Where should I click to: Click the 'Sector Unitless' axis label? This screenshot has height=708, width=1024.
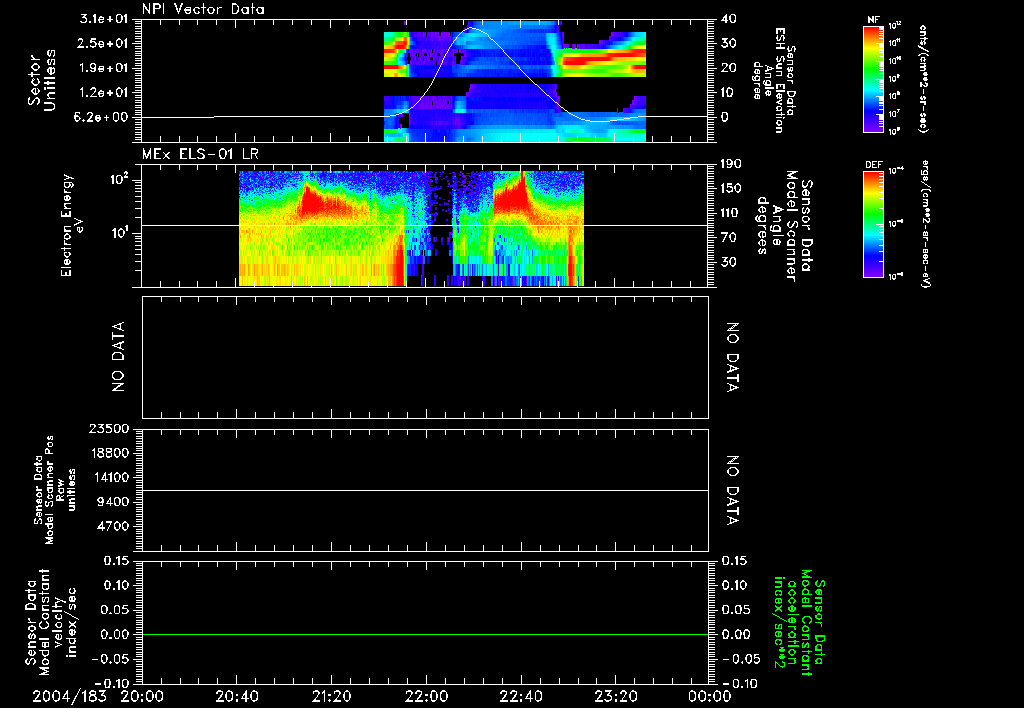tap(42, 80)
